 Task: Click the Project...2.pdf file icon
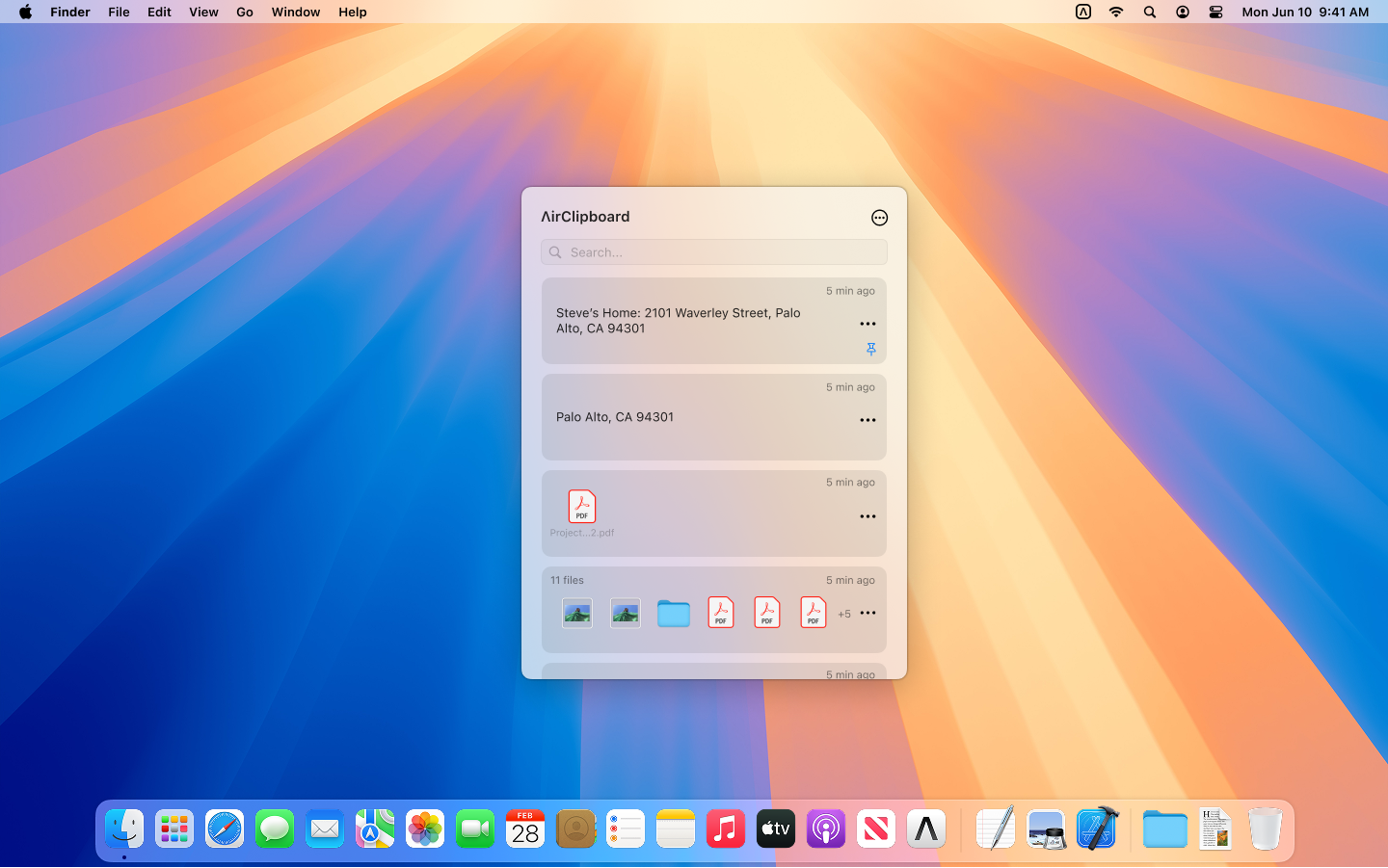point(582,506)
